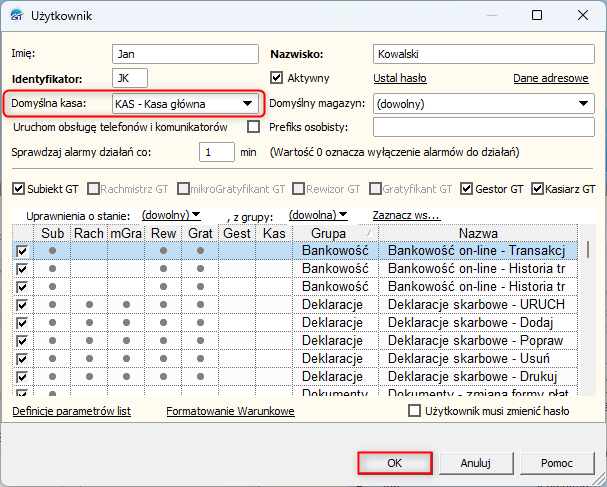Click the Zaznacz wszystkie link
This screenshot has width=607, height=487.
click(x=406, y=214)
